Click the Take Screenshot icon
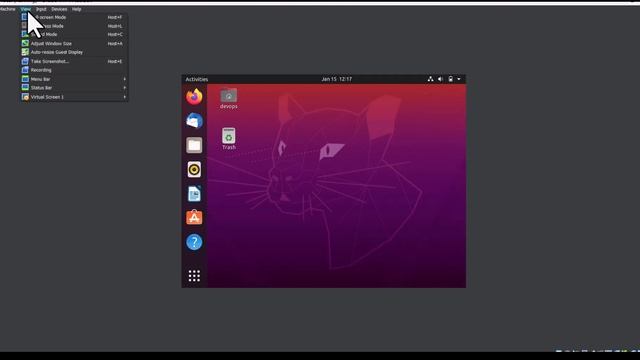The width and height of the screenshot is (640, 360). coord(25,61)
